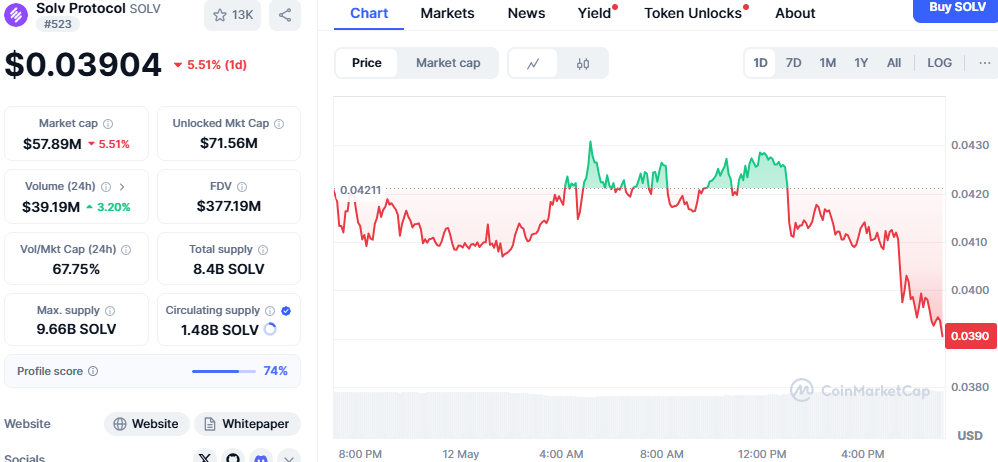
Task: Click the 0.0390 current price label
Action: [971, 336]
